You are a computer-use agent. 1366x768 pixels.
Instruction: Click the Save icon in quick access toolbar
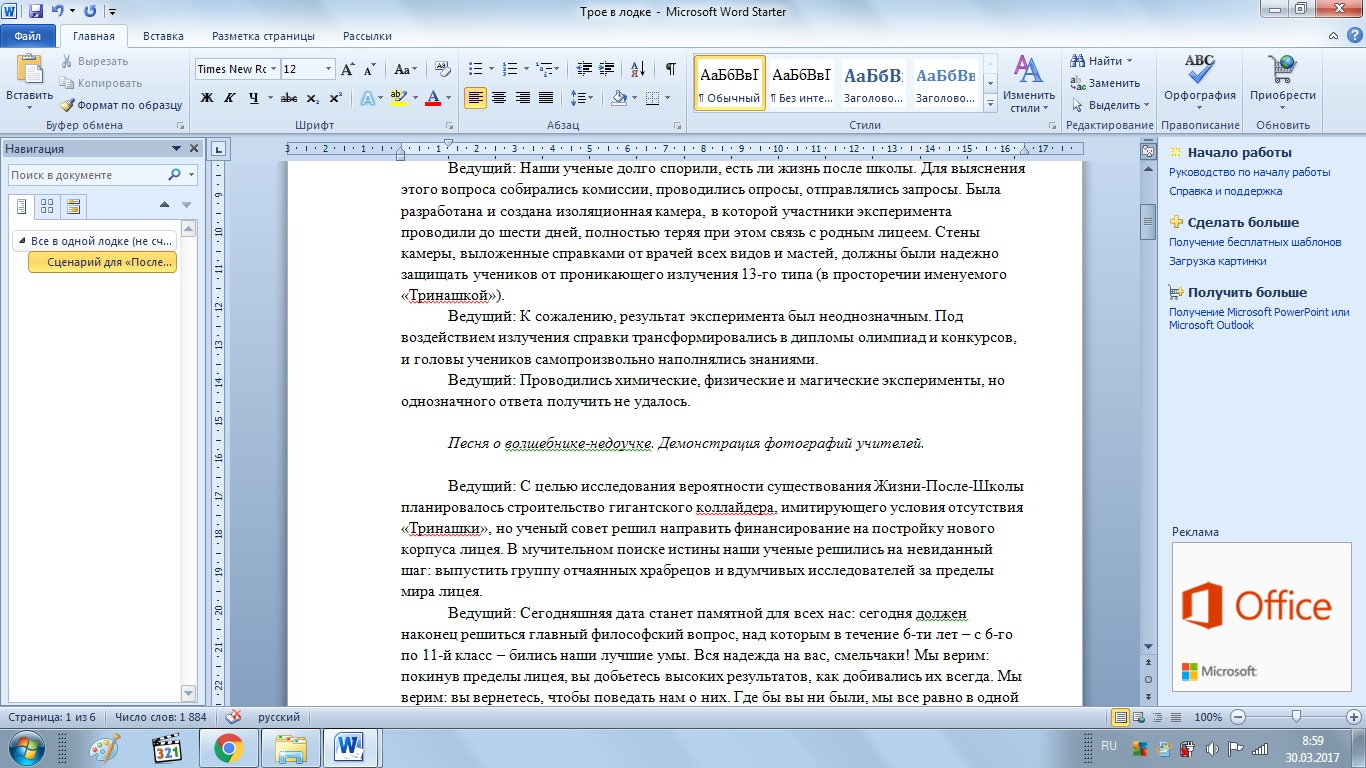tap(36, 12)
